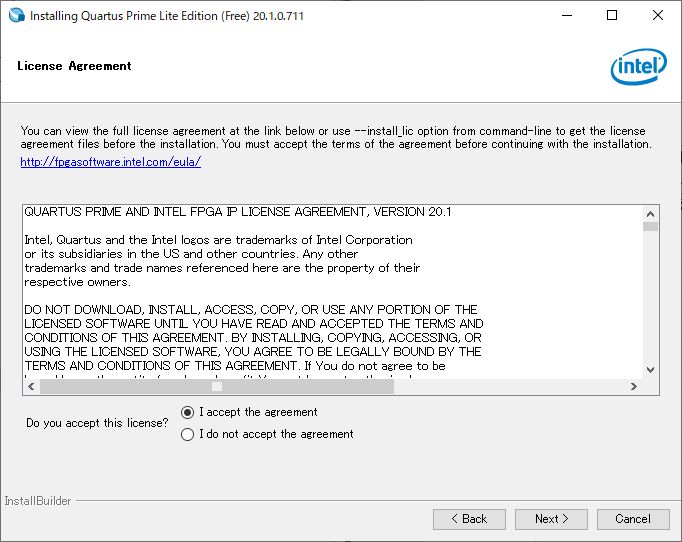Open the fpgasoftware.intel.com/eula link
Image resolution: width=682 pixels, height=542 pixels.
(x=110, y=161)
